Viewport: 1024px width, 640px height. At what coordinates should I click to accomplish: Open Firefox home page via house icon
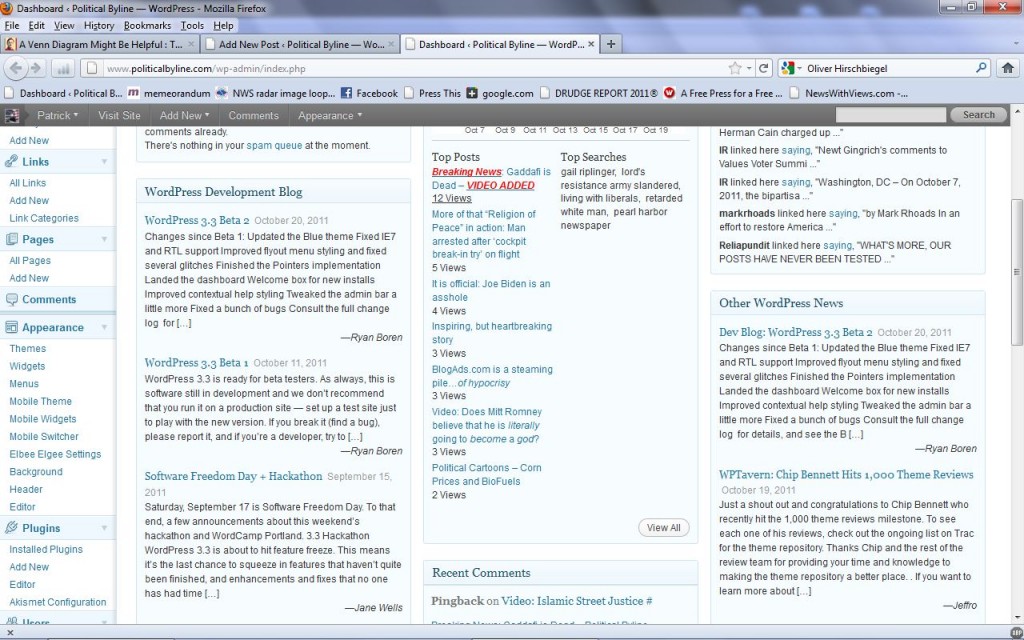(x=1008, y=68)
